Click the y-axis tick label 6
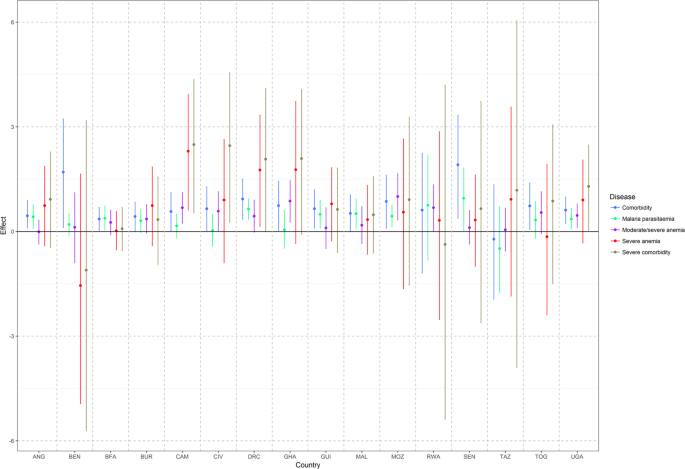685x469 pixels. (x=12, y=22)
